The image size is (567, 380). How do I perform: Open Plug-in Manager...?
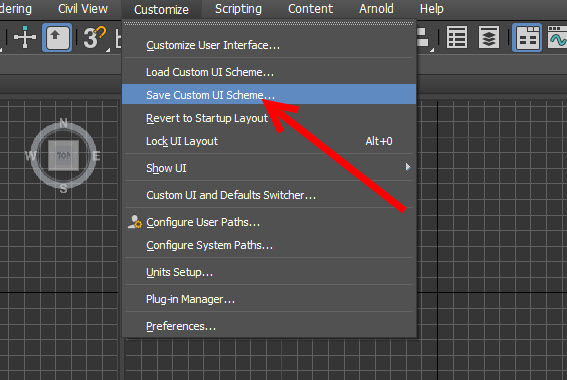(x=269, y=299)
